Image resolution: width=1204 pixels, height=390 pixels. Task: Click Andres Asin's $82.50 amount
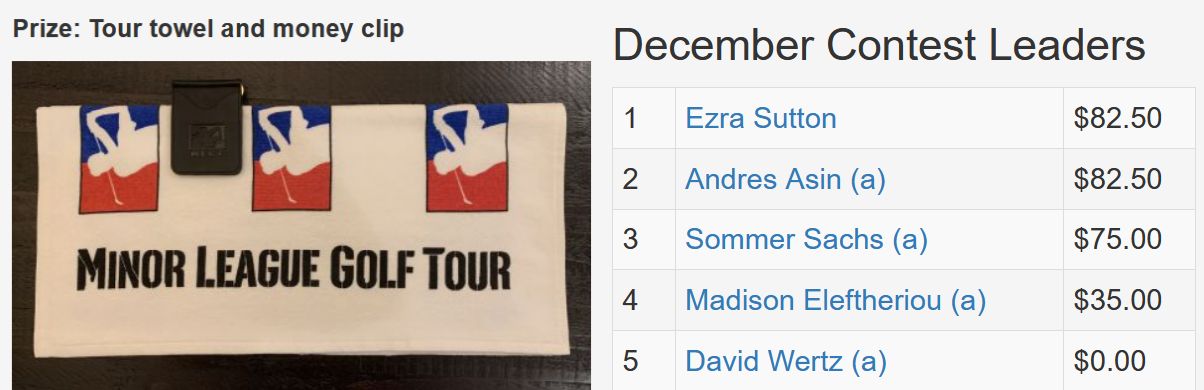(1129, 179)
